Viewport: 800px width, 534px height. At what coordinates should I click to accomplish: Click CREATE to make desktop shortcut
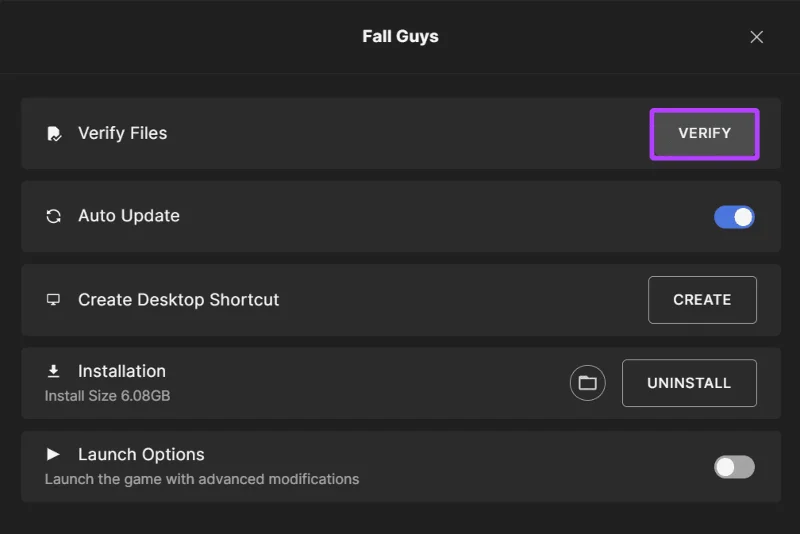tap(702, 300)
